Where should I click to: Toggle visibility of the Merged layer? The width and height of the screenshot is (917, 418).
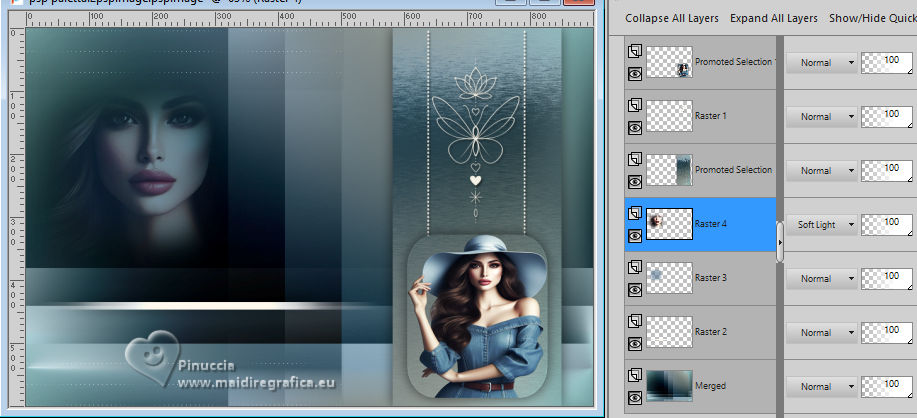pyautogui.click(x=635, y=398)
